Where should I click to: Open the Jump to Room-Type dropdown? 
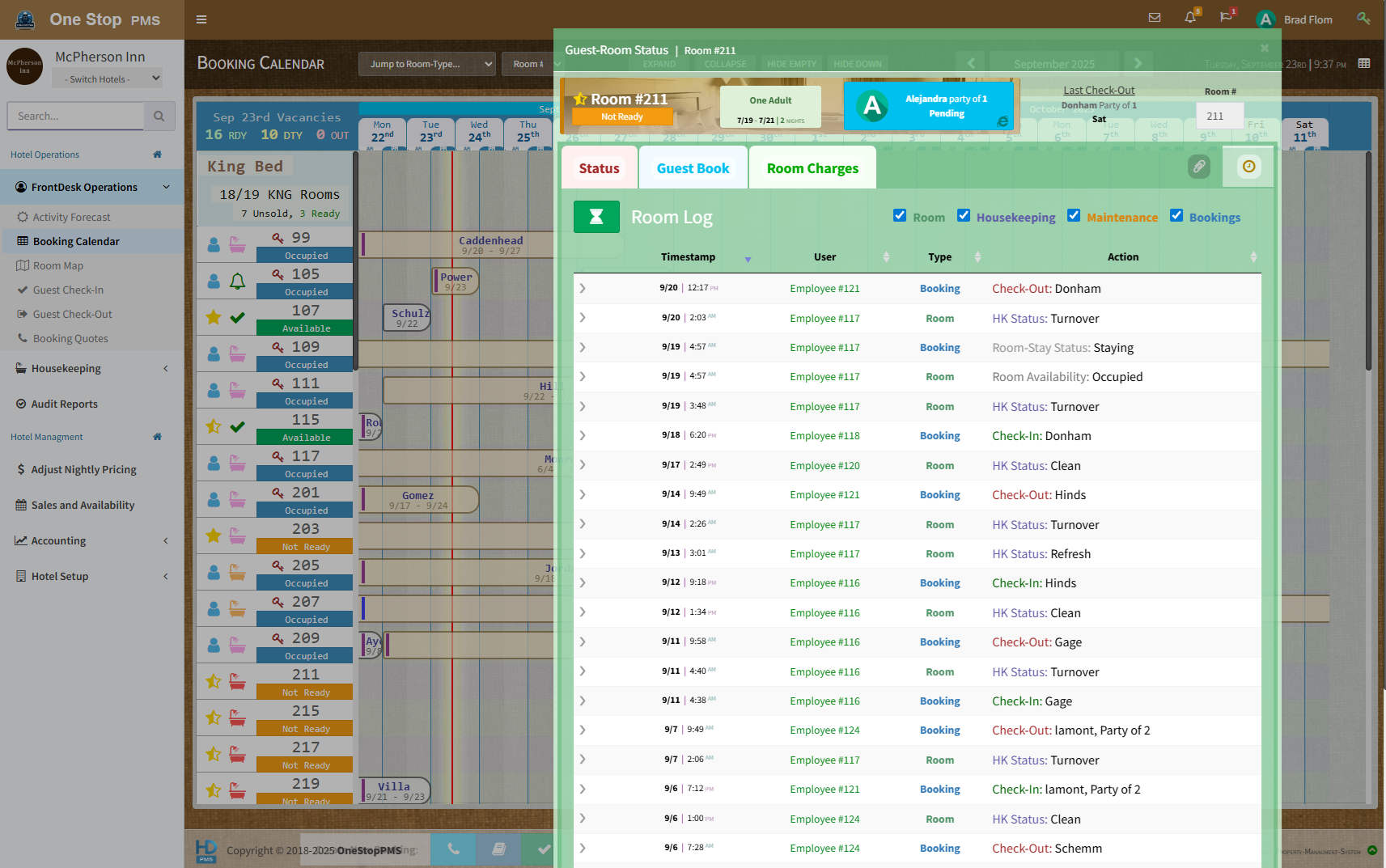pyautogui.click(x=426, y=64)
